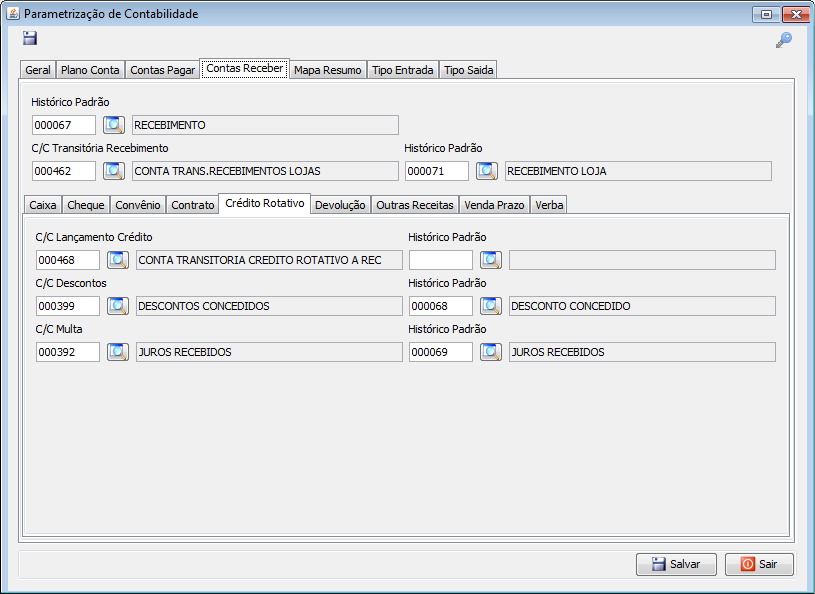Open the Devolução sub-tab

(x=340, y=205)
